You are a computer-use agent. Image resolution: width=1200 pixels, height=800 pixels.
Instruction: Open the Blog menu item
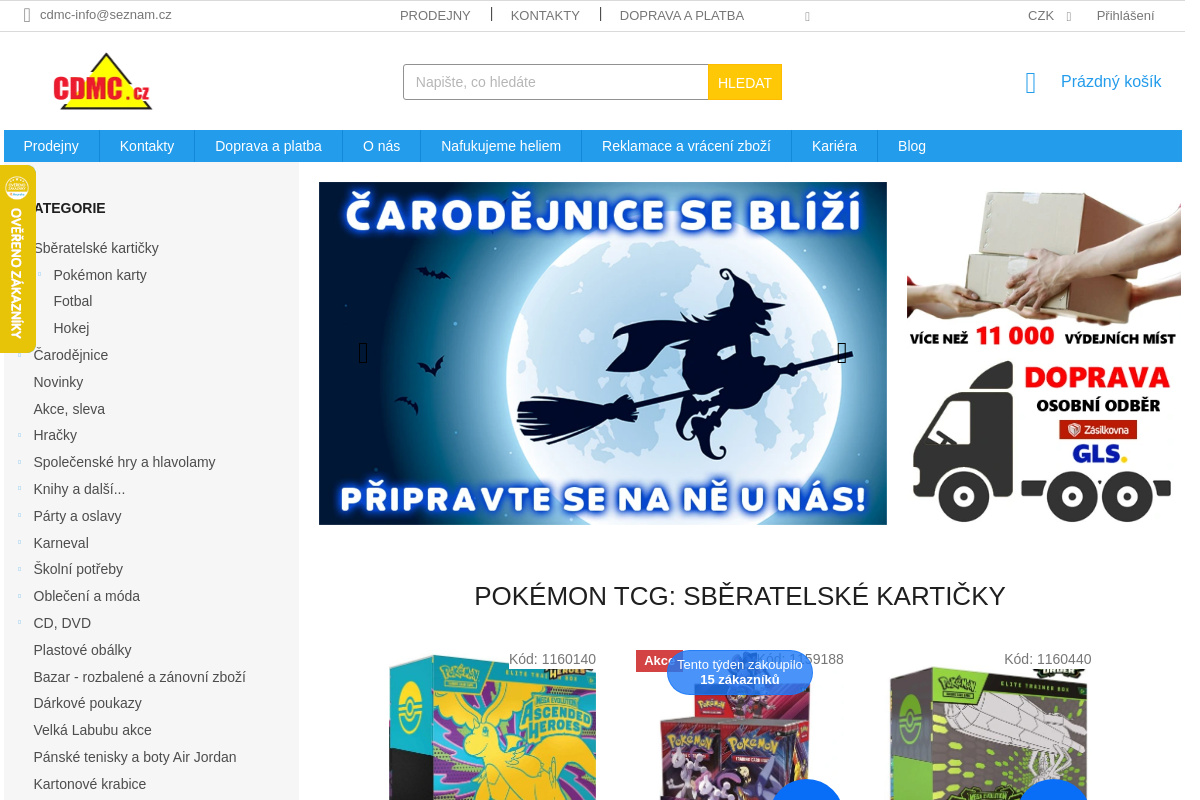[x=912, y=146]
